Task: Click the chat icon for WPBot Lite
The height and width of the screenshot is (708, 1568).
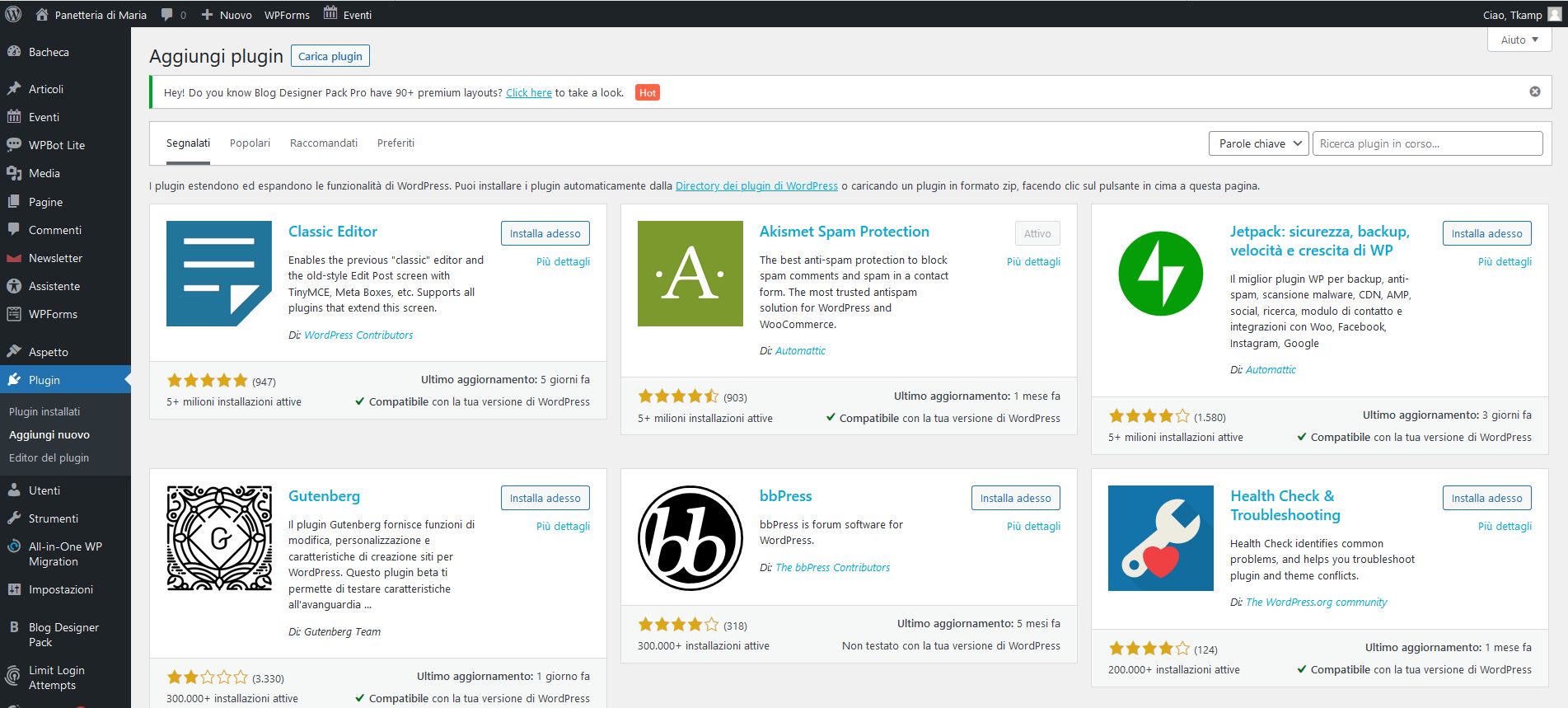Action: [x=14, y=145]
